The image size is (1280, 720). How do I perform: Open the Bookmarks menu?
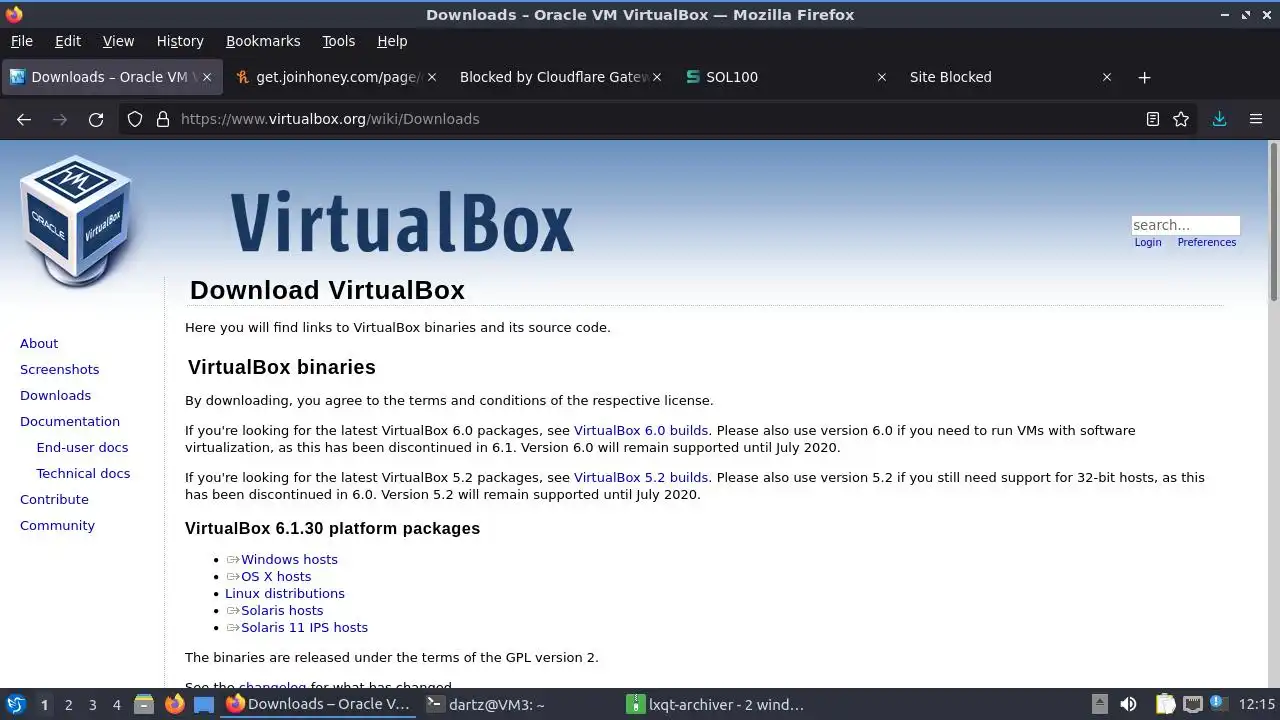(263, 41)
